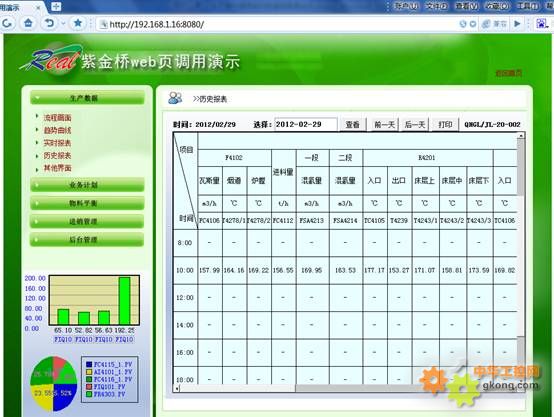Open the 收藏 browser menu
This screenshot has width=554, height=417.
497,6
